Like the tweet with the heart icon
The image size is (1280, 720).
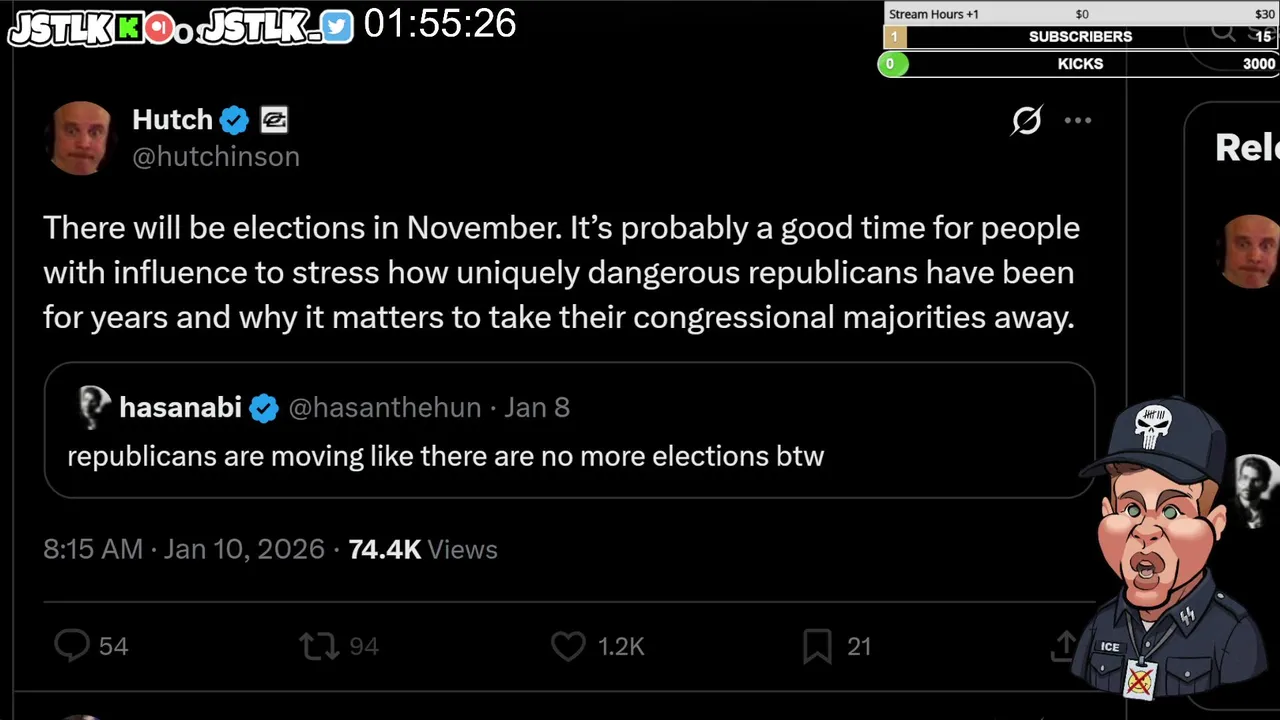[568, 646]
